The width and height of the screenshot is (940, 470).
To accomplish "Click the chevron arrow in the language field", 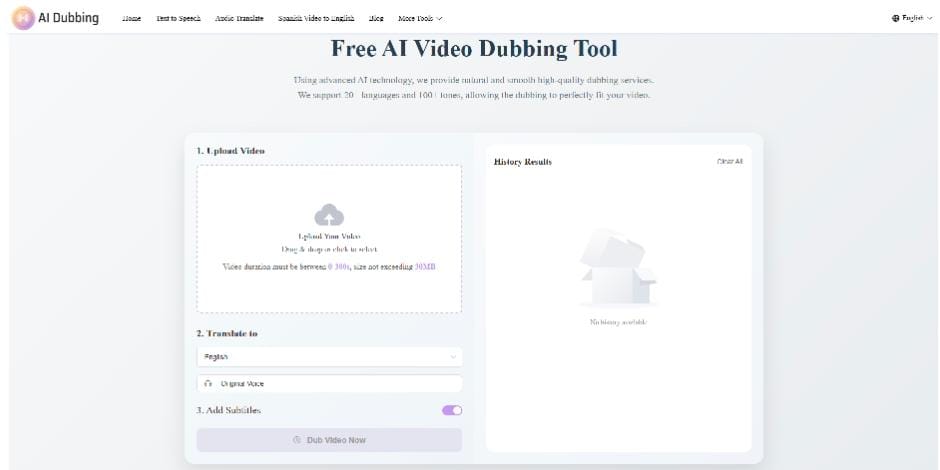I will pos(453,357).
